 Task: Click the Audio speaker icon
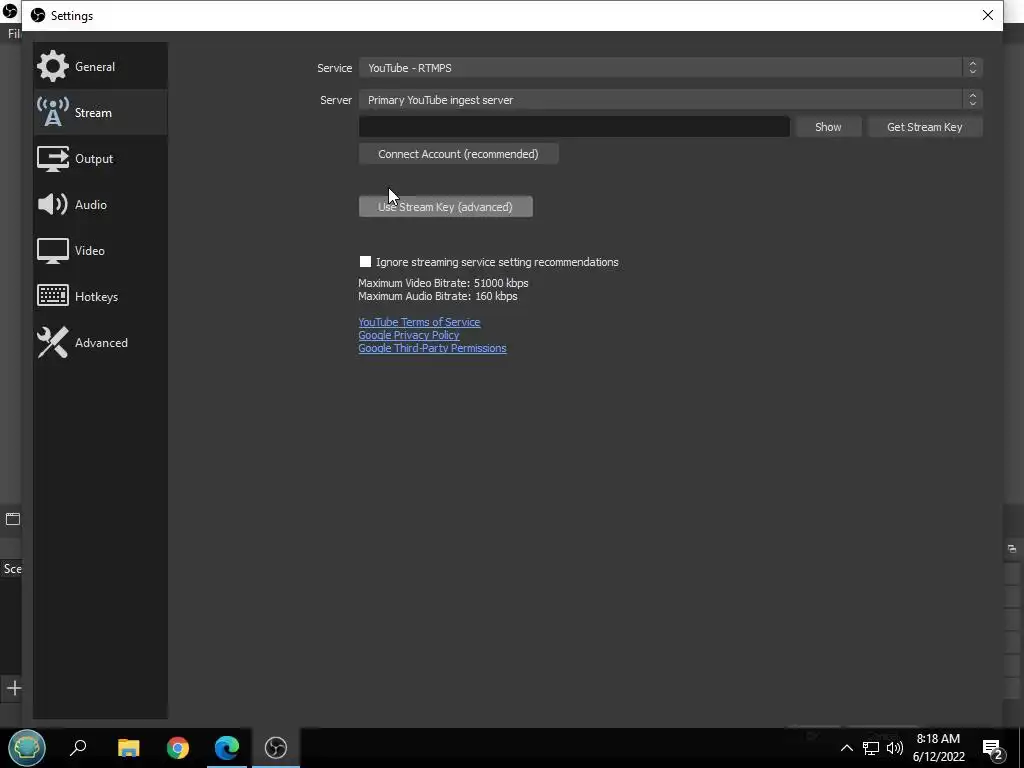(52, 204)
